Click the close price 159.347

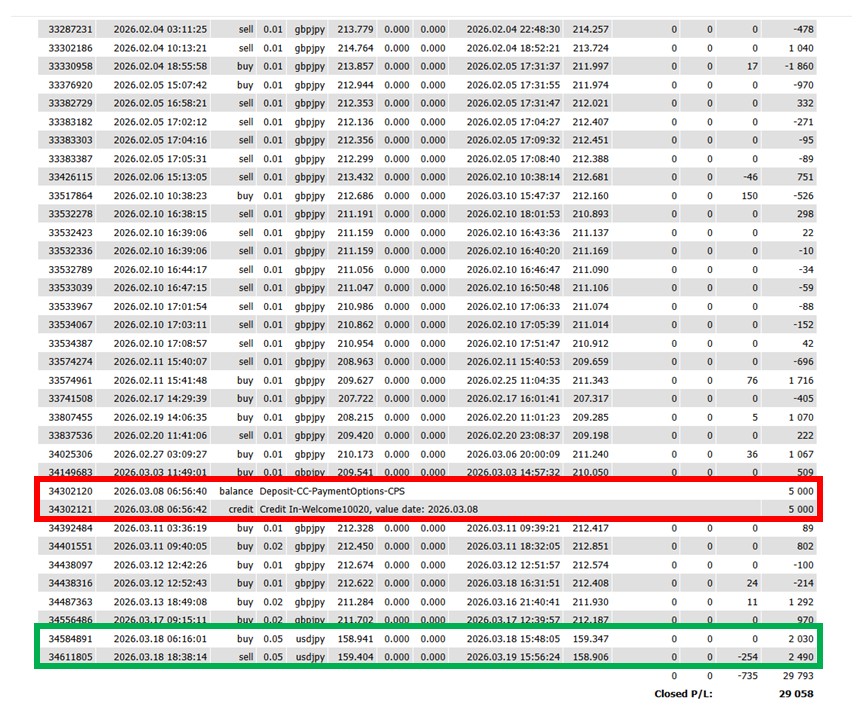[x=592, y=638]
